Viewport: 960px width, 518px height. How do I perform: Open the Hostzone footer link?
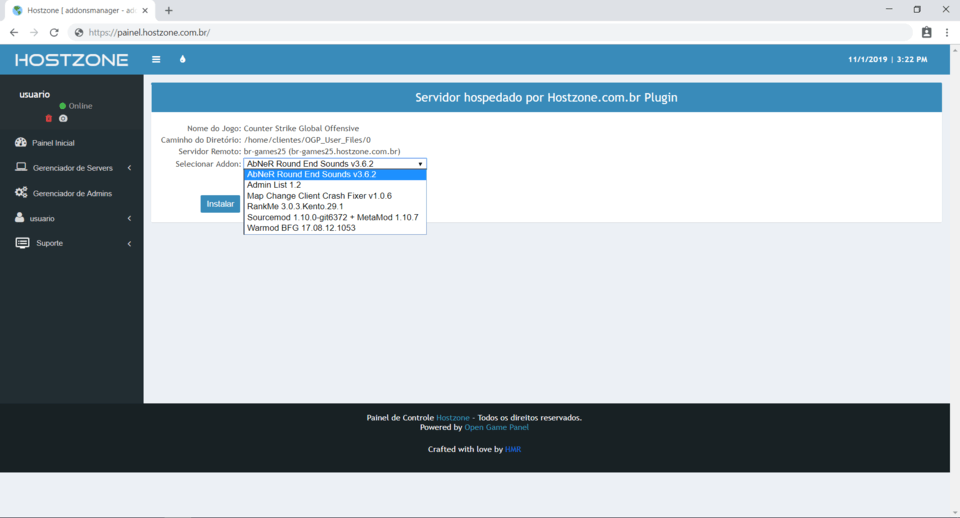[452, 418]
